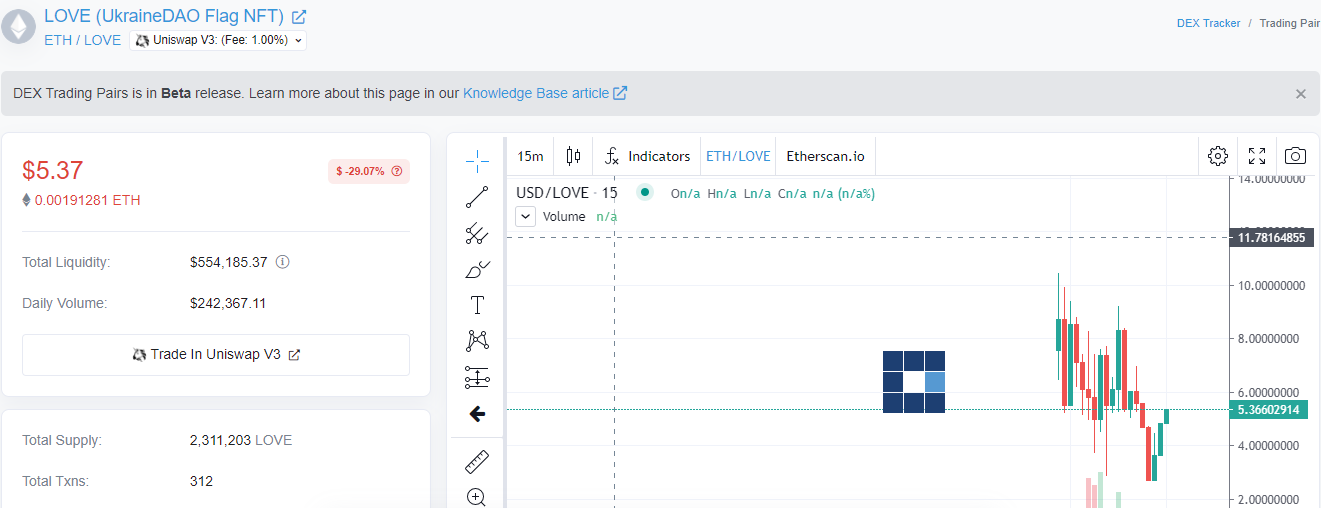
Task: Select the XABCD pattern tool
Action: pyautogui.click(x=477, y=341)
